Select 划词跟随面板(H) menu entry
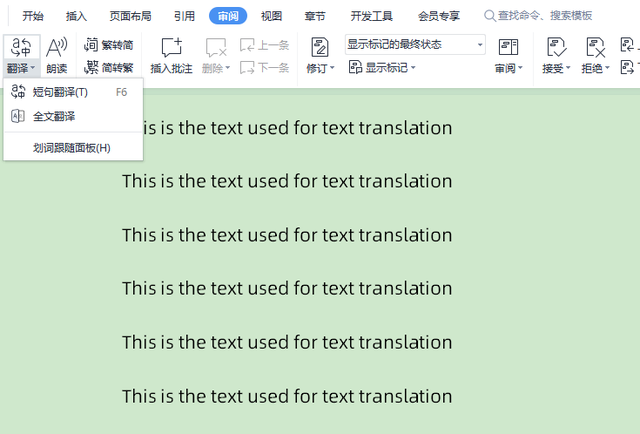 coord(73,148)
